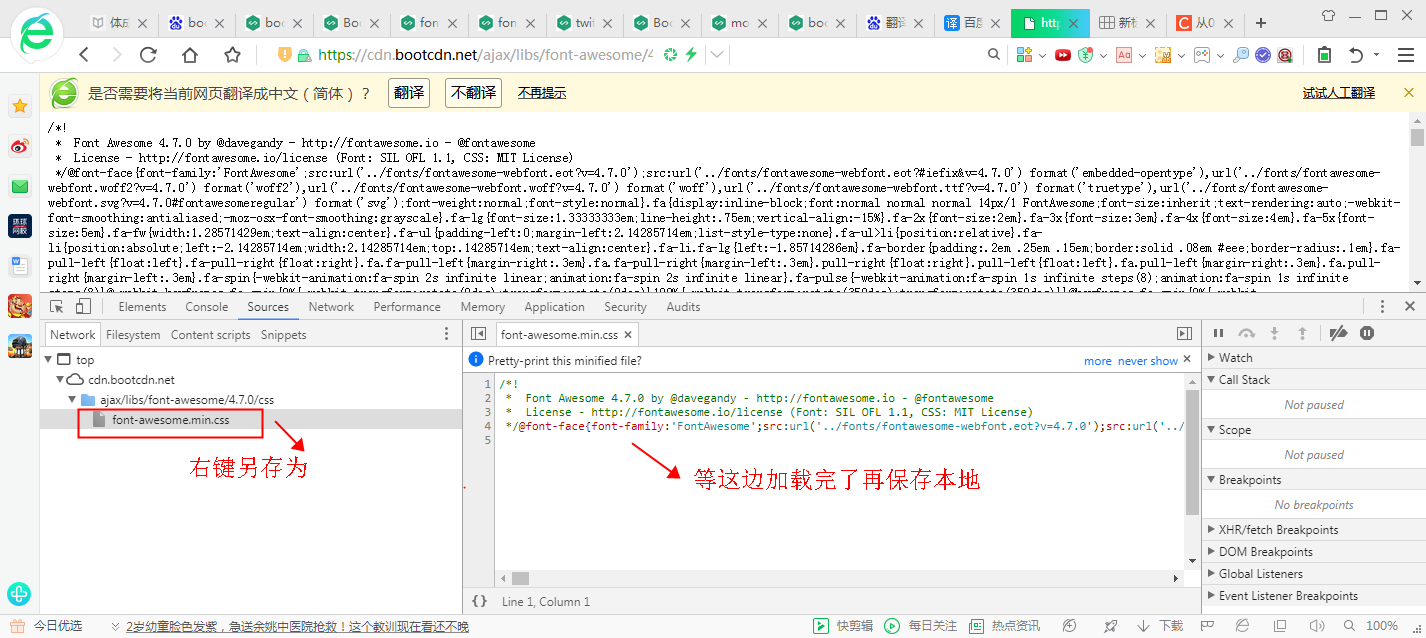Click the inspect element picker icon

coord(57,307)
